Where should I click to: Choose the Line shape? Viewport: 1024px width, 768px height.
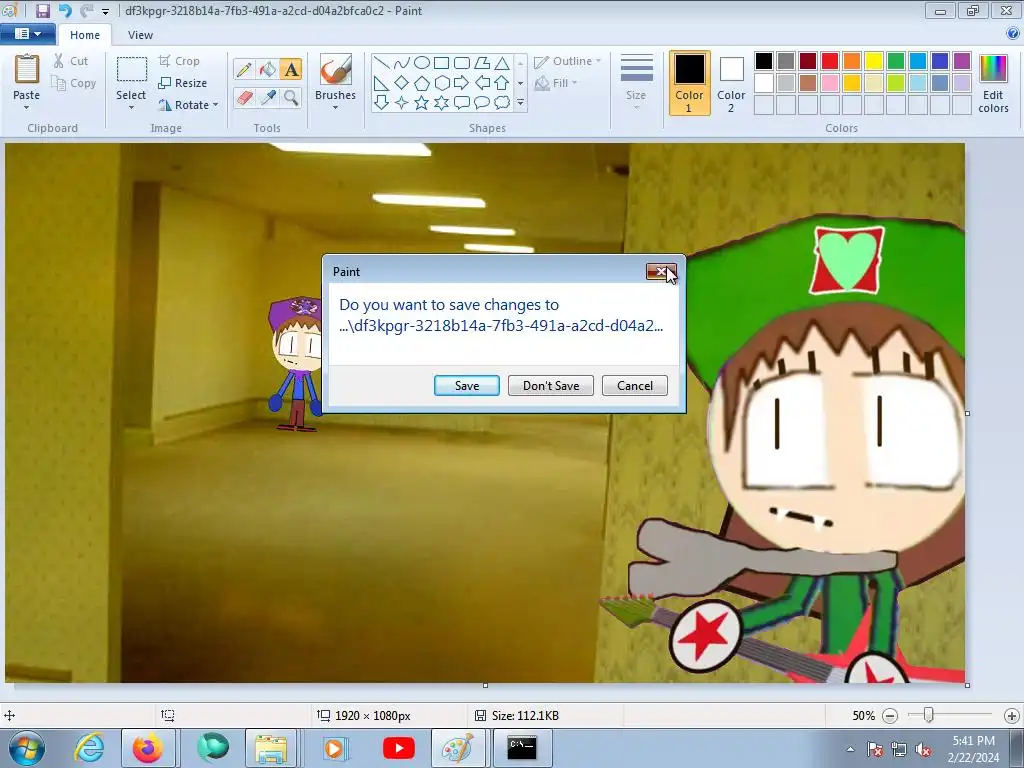tap(382, 63)
